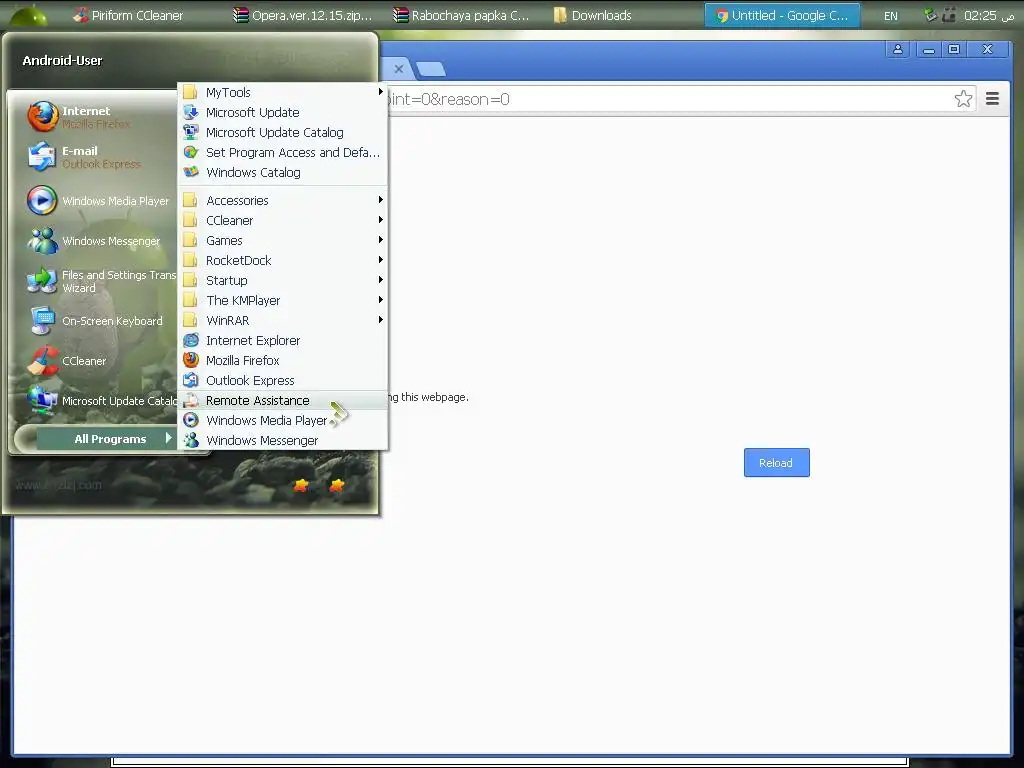Select WinRAR folder menu entry
This screenshot has height=768, width=1024.
coord(283,320)
